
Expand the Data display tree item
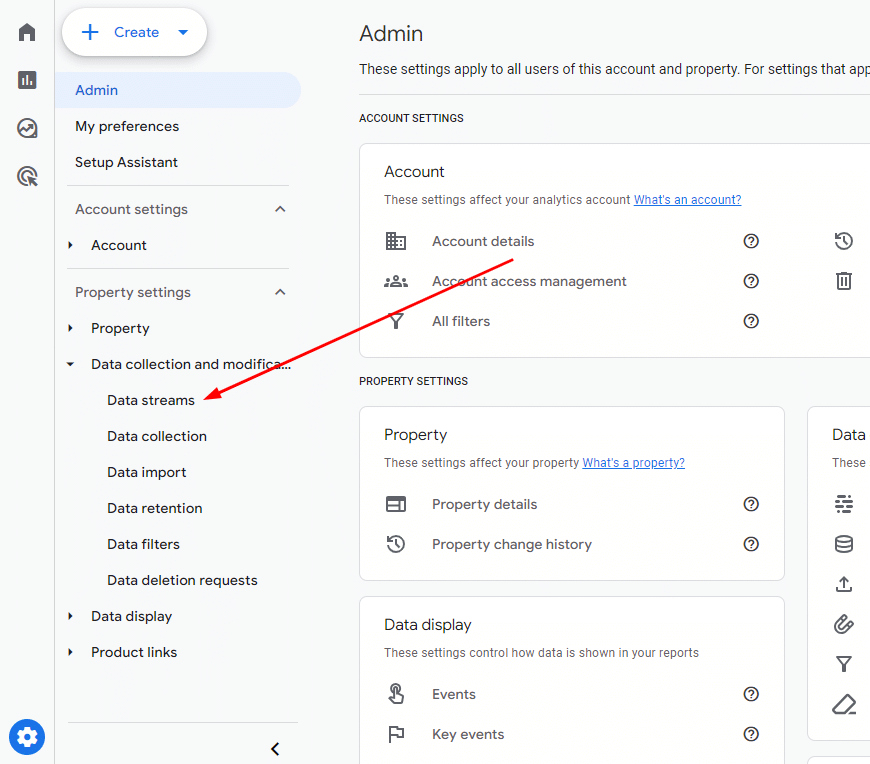click(70, 616)
